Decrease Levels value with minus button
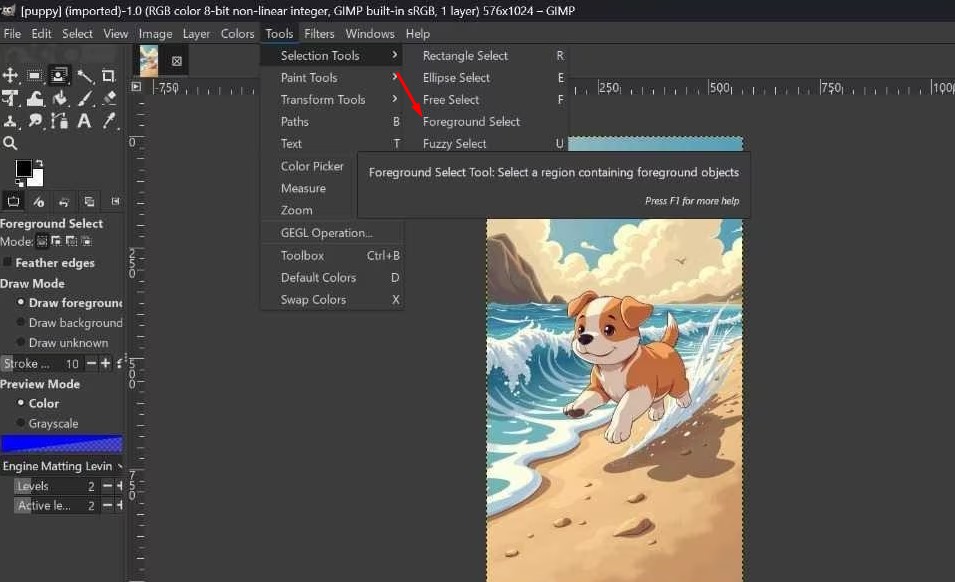This screenshot has height=582, width=955. pos(107,486)
